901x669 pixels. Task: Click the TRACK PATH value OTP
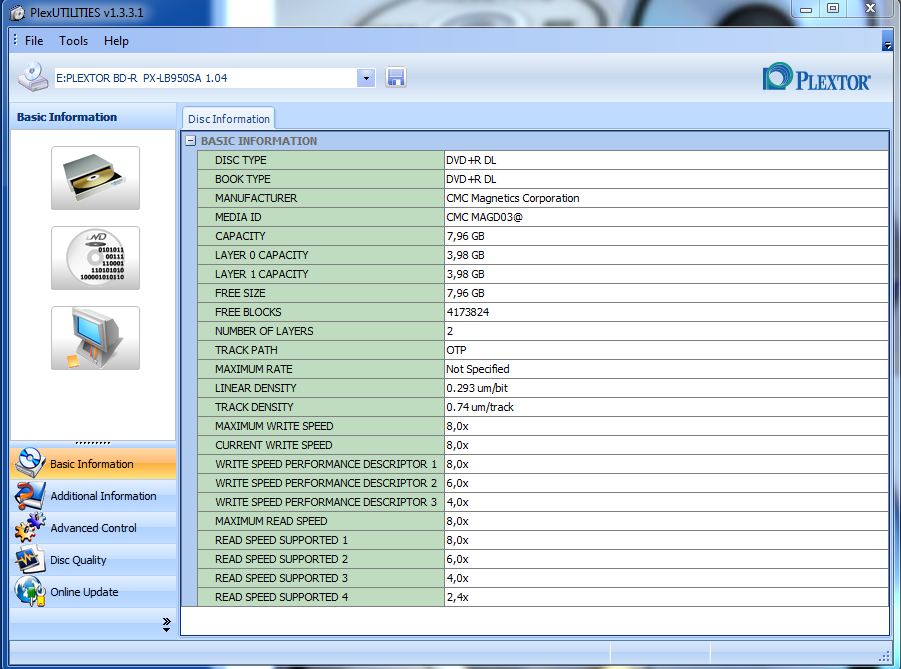tap(456, 350)
